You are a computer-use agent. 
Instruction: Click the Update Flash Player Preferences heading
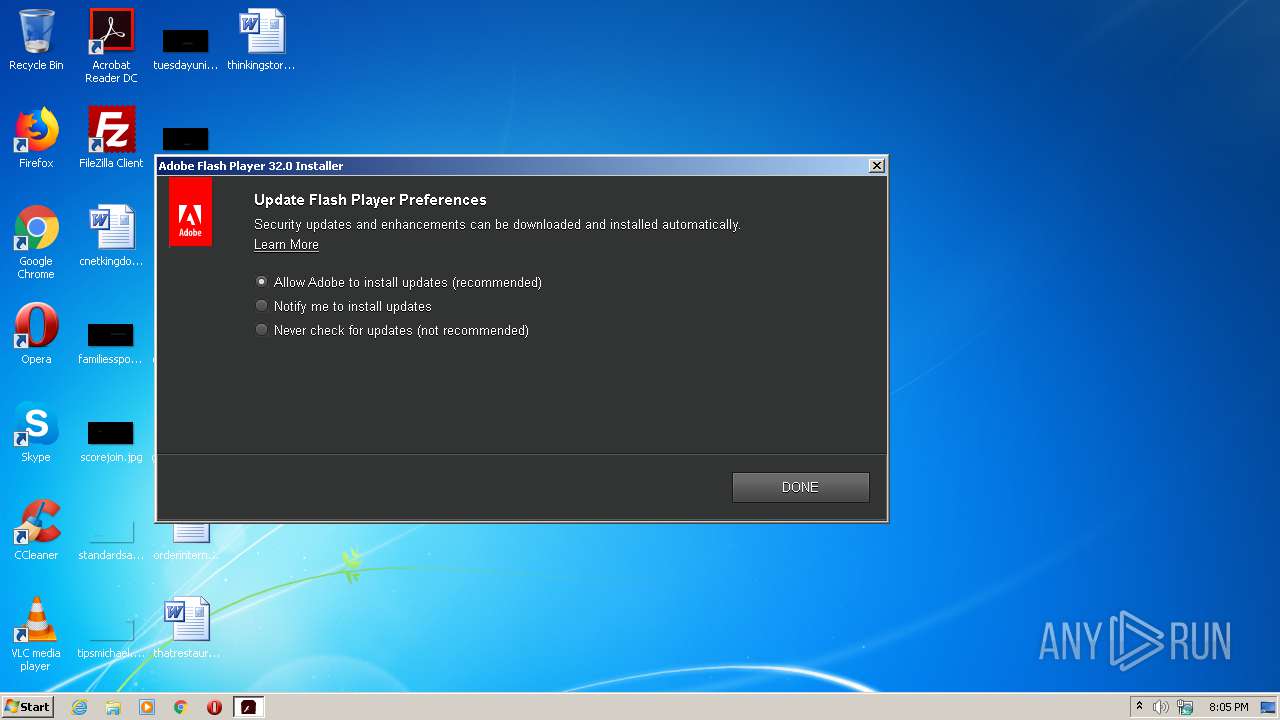[x=370, y=200]
